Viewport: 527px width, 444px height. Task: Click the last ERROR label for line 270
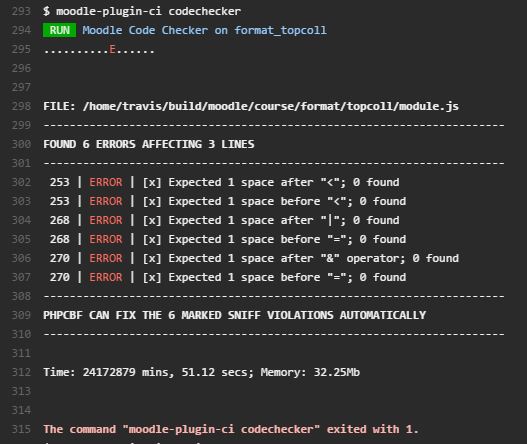[x=106, y=277]
